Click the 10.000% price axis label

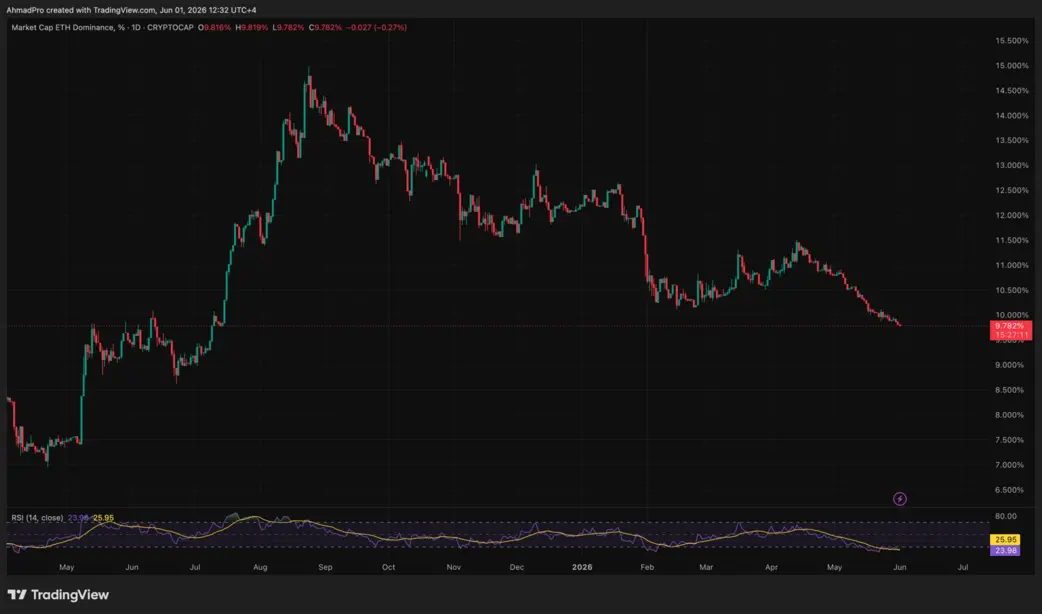click(x=1011, y=315)
